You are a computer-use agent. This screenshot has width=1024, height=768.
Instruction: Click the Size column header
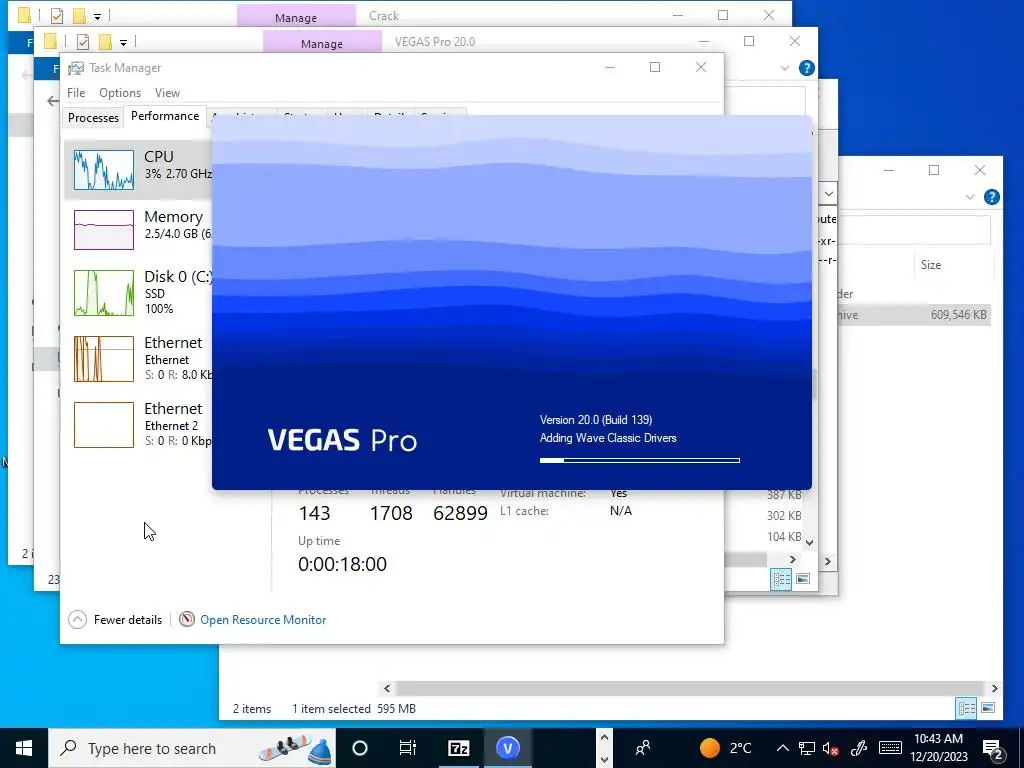click(x=931, y=264)
